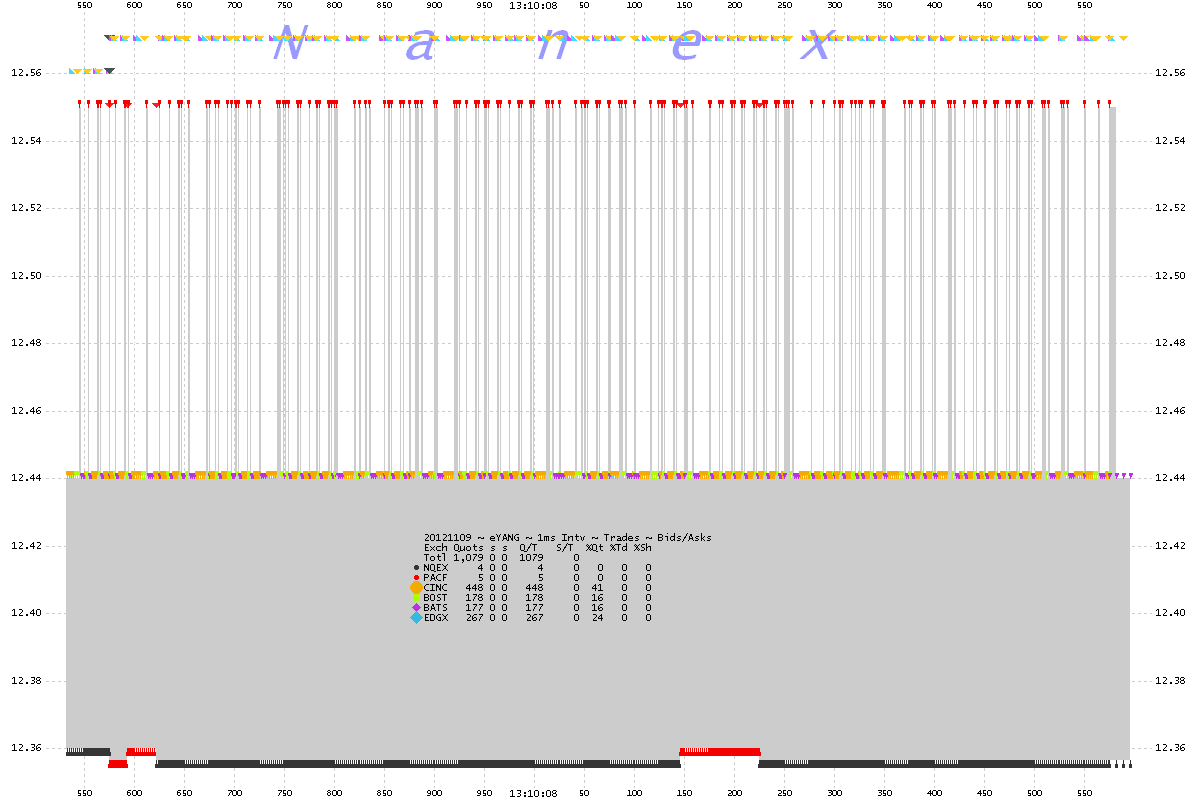Click the 12.36 label on left price axis
This screenshot has width=1198, height=800.
coord(26,747)
